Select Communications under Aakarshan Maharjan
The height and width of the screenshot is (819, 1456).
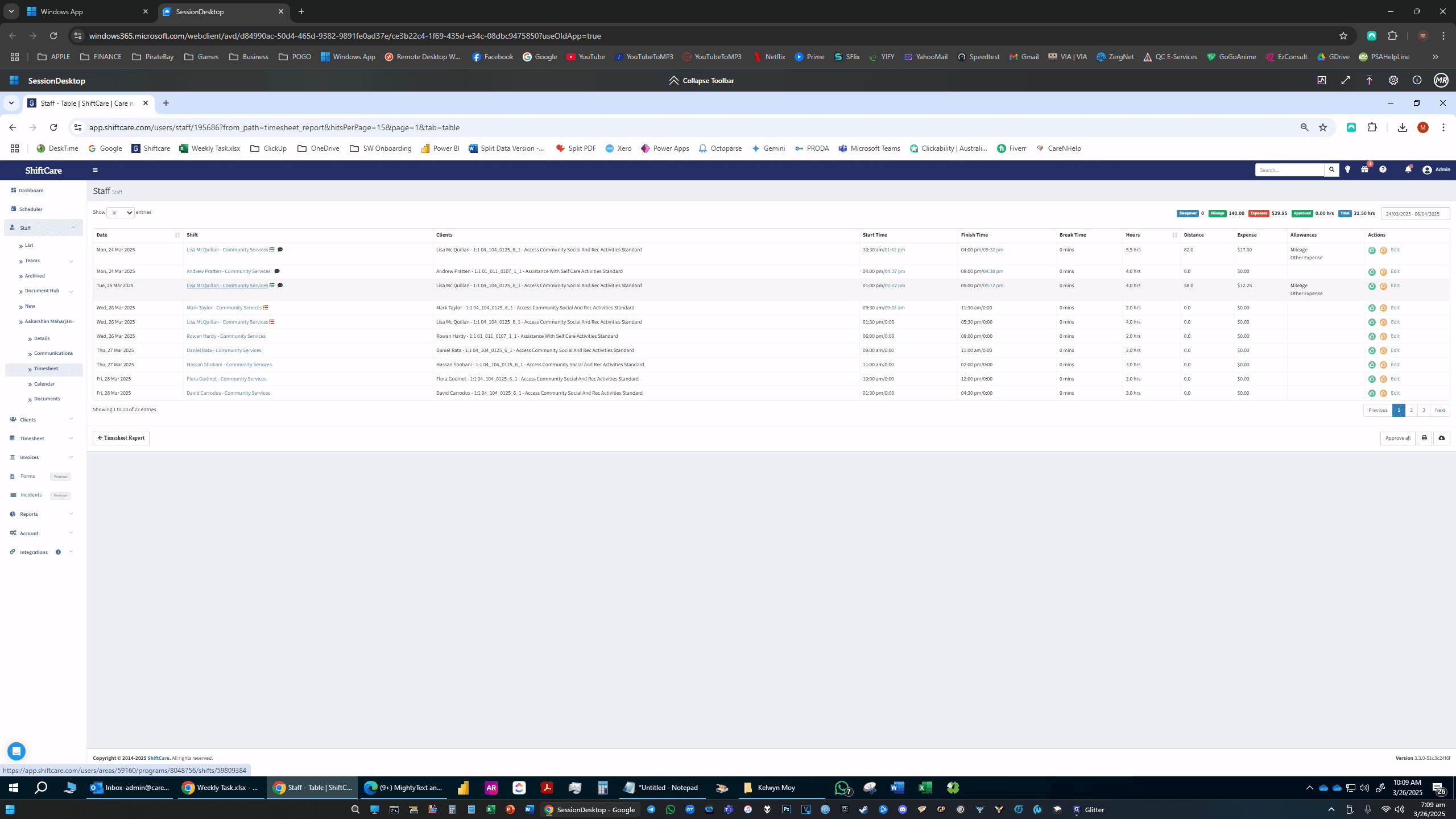[x=53, y=353]
